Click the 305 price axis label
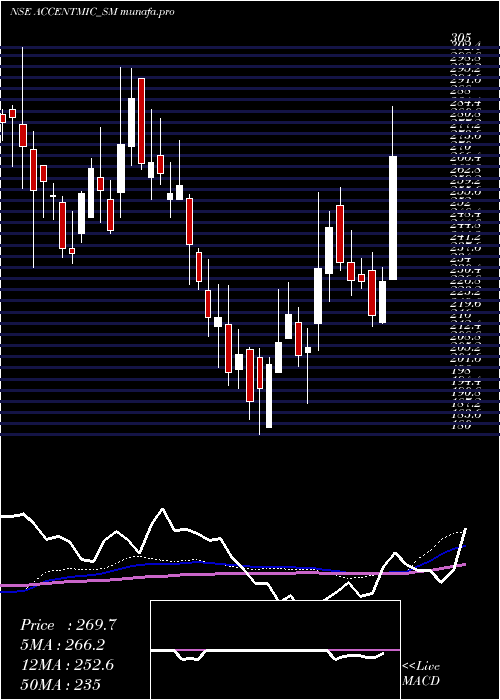Image resolution: width=500 pixels, height=700 pixels. click(x=460, y=39)
